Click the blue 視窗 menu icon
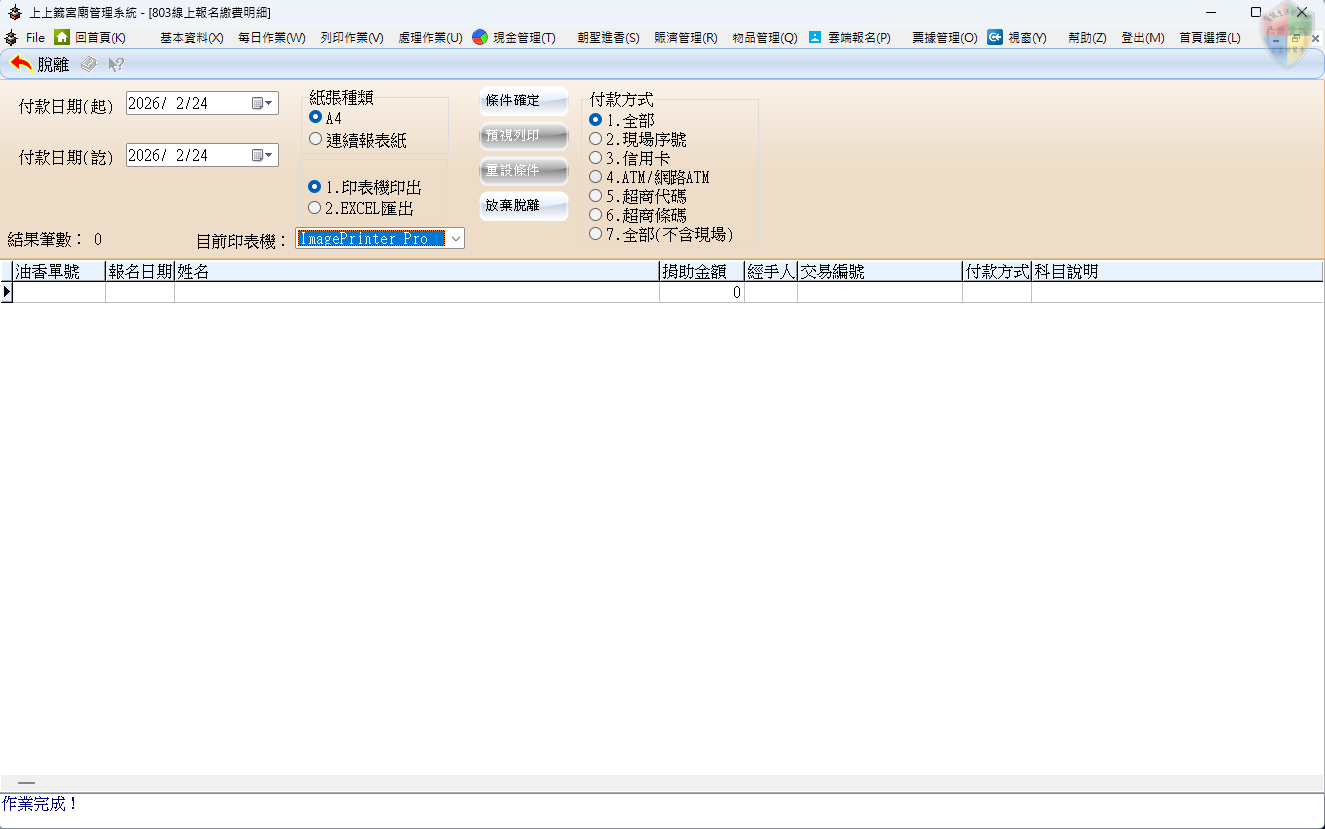 click(x=995, y=37)
